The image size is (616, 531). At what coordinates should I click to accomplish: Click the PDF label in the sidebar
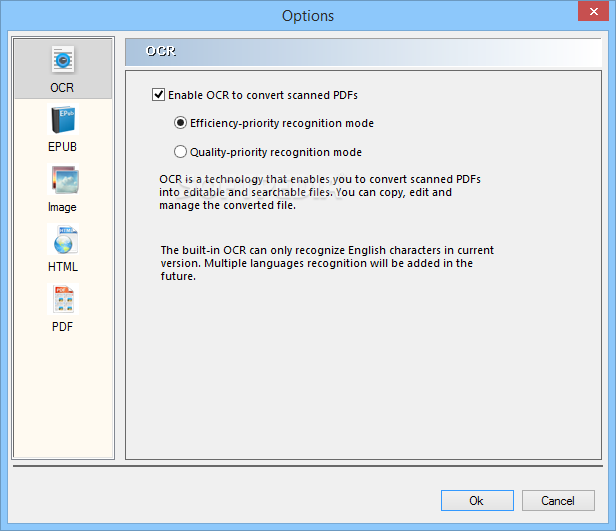[x=62, y=326]
